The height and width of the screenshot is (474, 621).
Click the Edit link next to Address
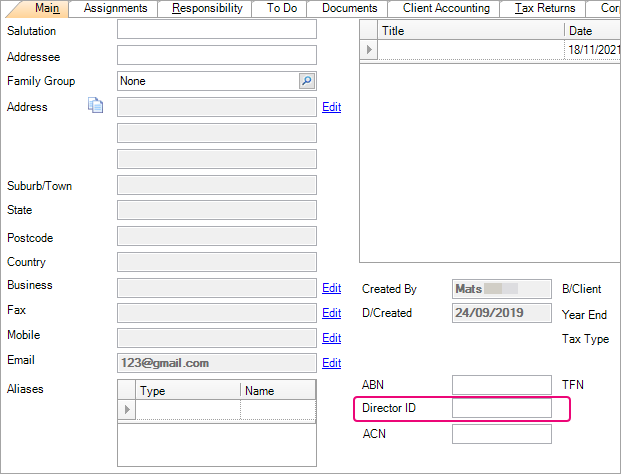(331, 107)
